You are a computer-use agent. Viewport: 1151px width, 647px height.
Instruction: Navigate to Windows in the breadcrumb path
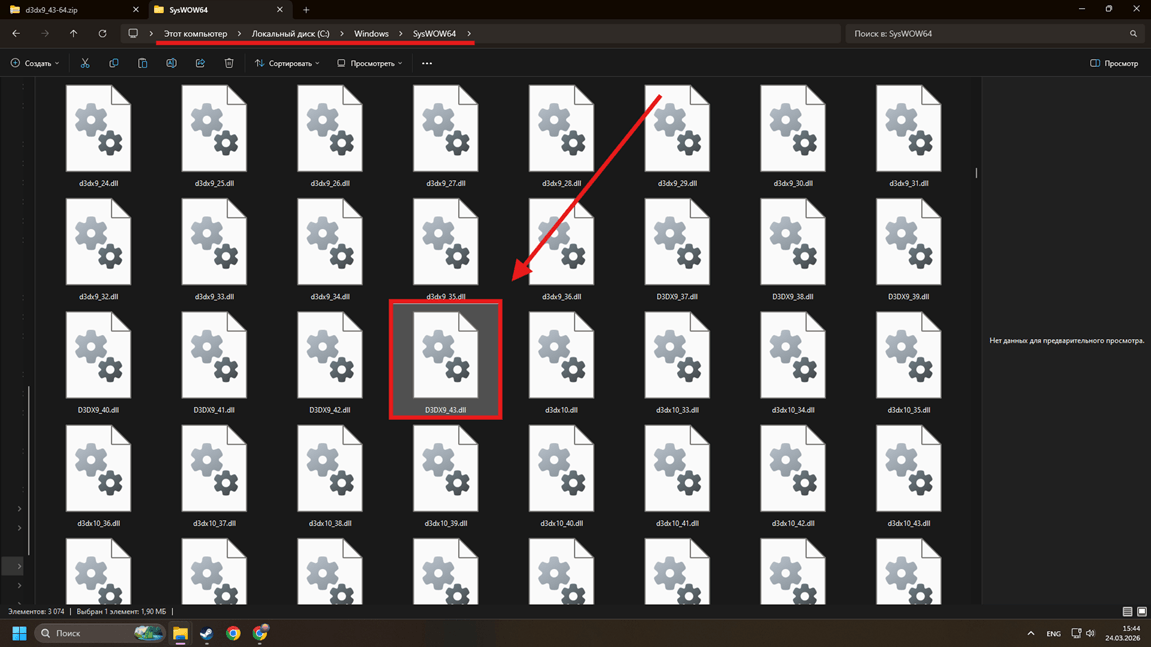point(371,34)
